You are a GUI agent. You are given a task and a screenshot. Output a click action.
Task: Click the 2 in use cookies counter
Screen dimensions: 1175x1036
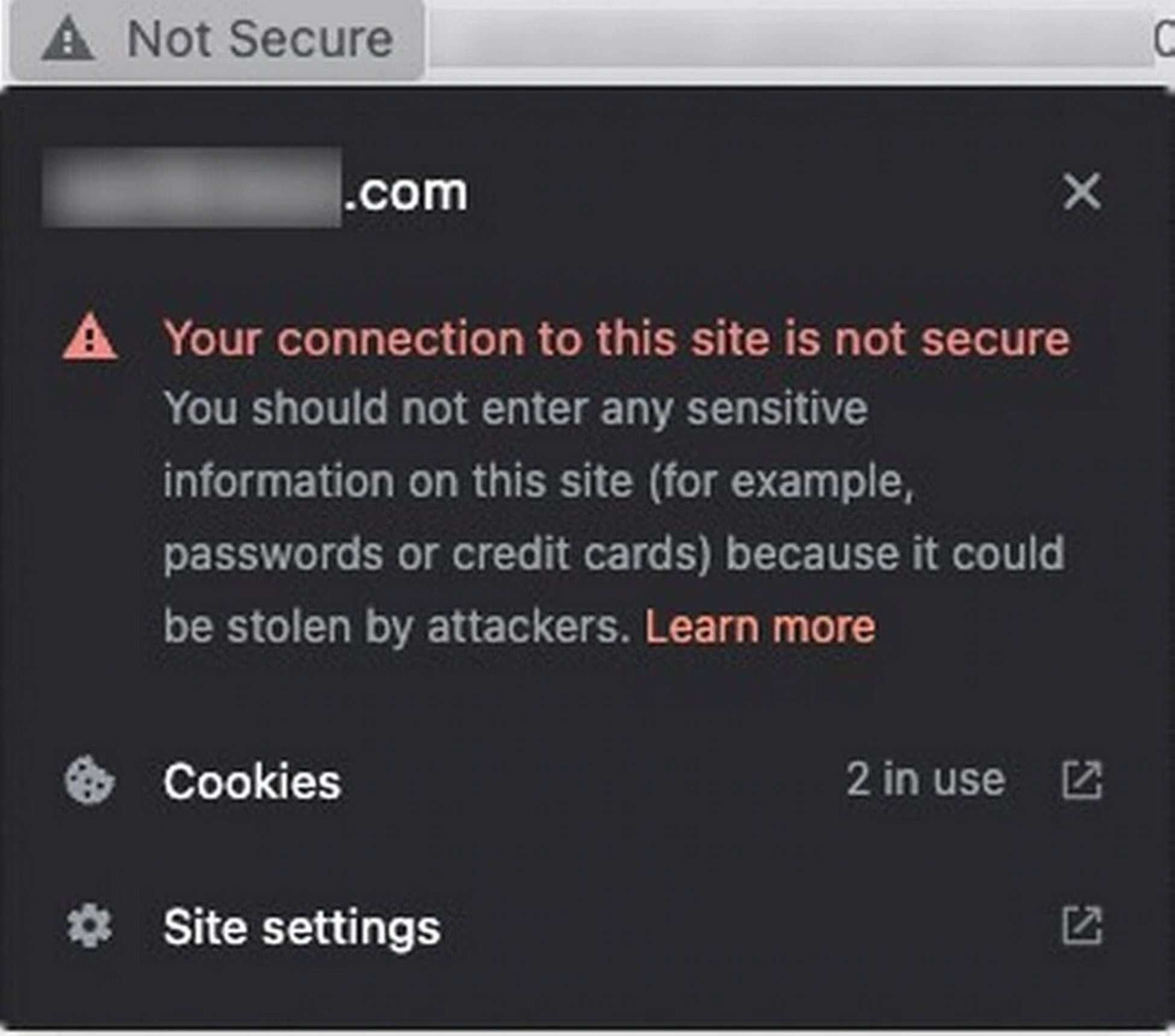pyautogui.click(x=925, y=780)
